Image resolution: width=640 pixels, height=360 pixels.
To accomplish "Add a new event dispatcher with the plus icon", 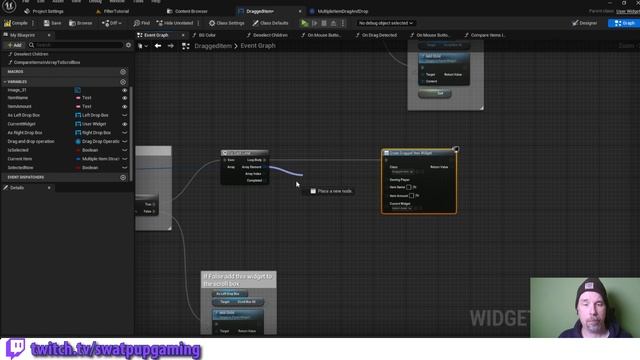I will (x=123, y=178).
